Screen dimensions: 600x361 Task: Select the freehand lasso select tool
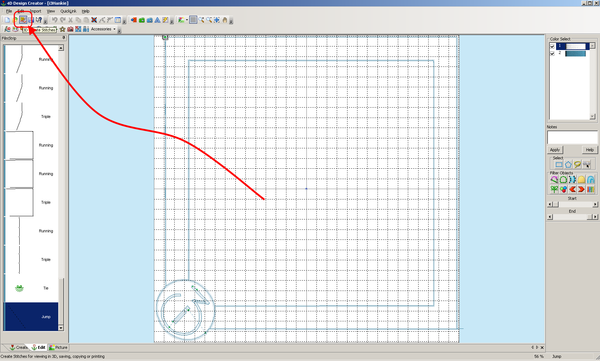click(x=577, y=165)
